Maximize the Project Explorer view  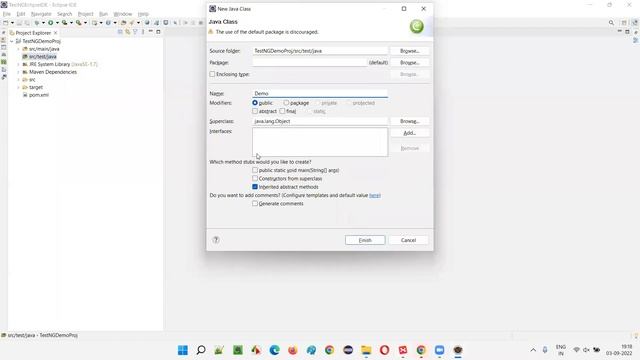pos(158,32)
